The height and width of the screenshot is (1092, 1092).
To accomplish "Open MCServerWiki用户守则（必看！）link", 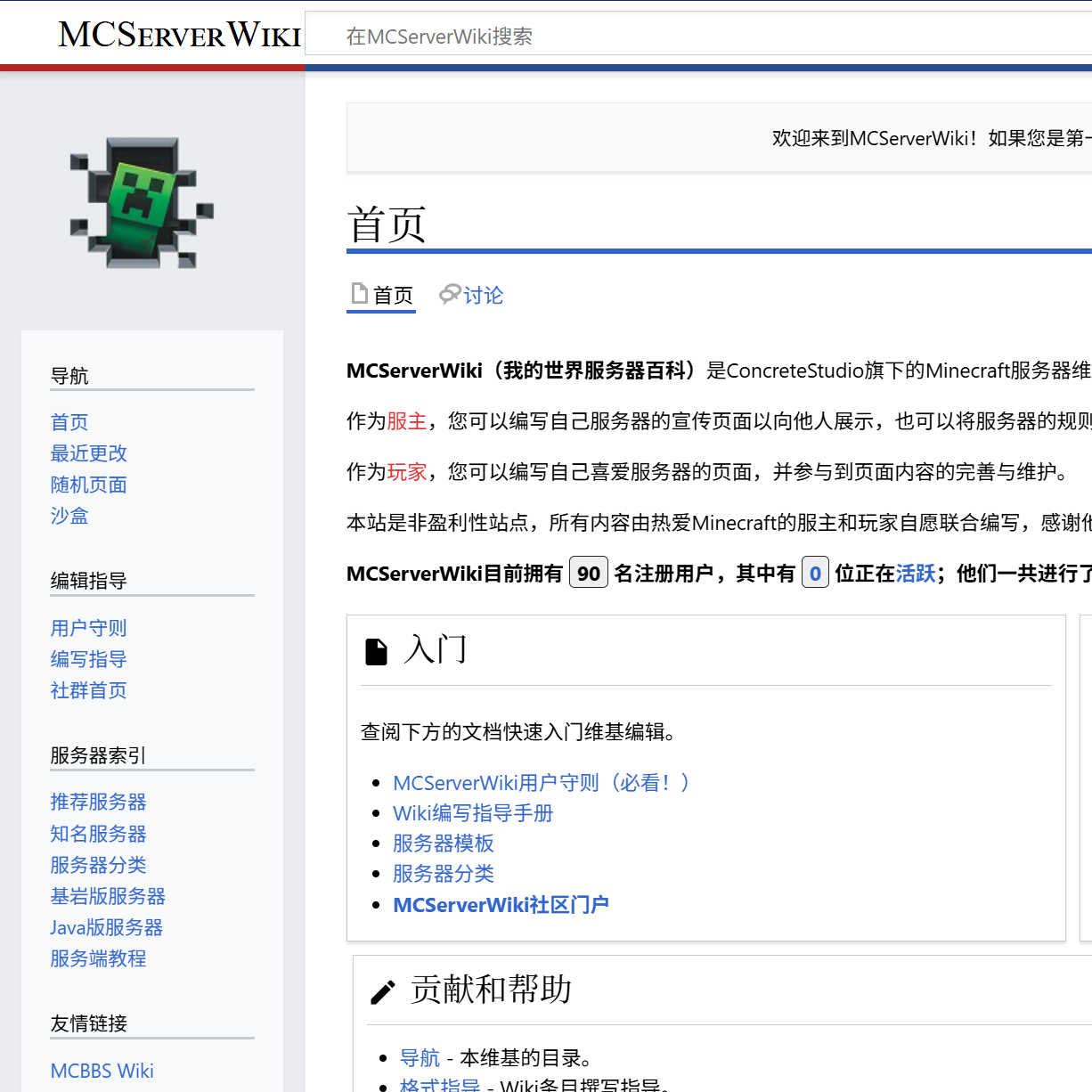I will (542, 783).
